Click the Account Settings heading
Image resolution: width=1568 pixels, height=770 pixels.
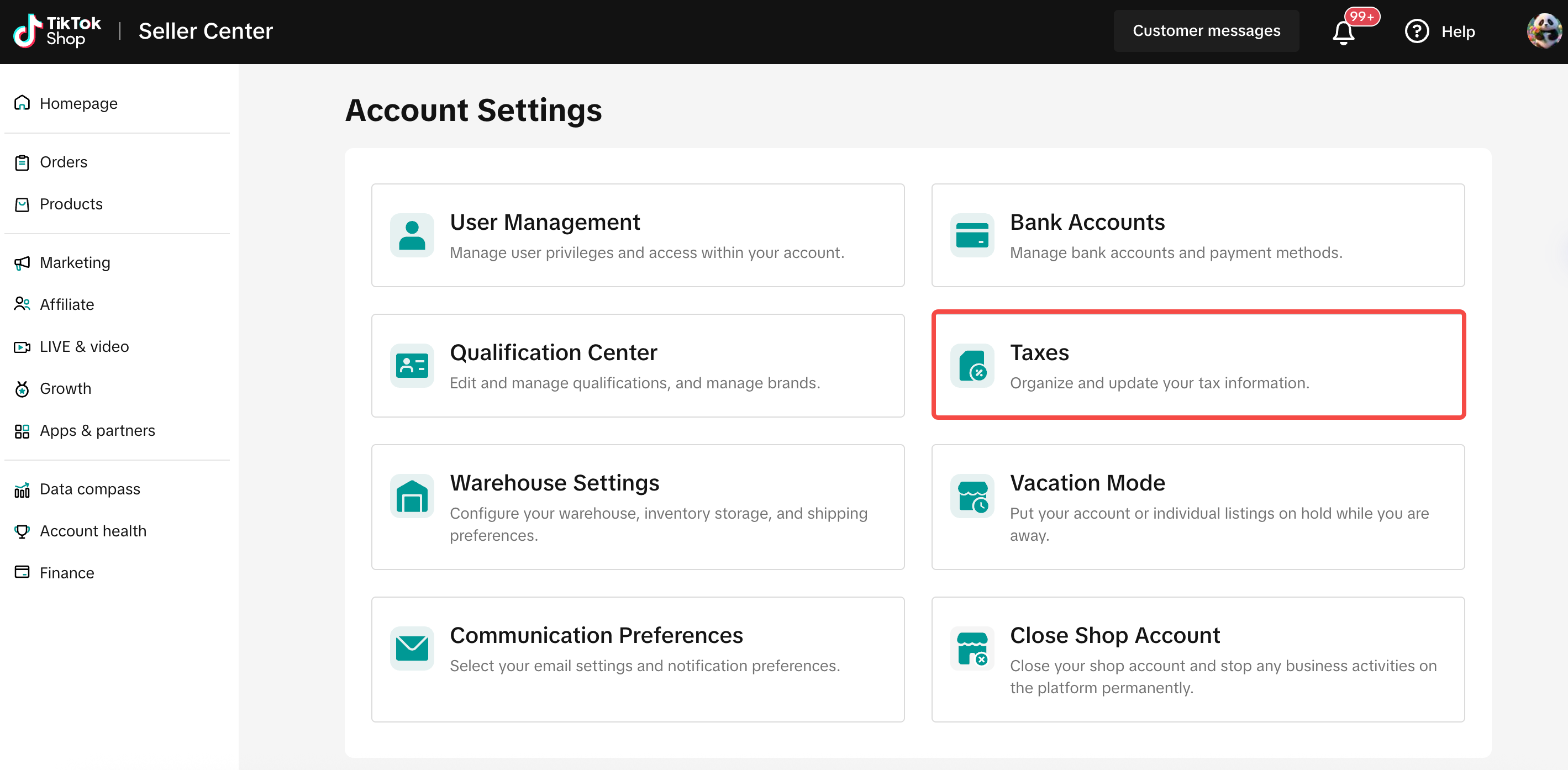473,110
